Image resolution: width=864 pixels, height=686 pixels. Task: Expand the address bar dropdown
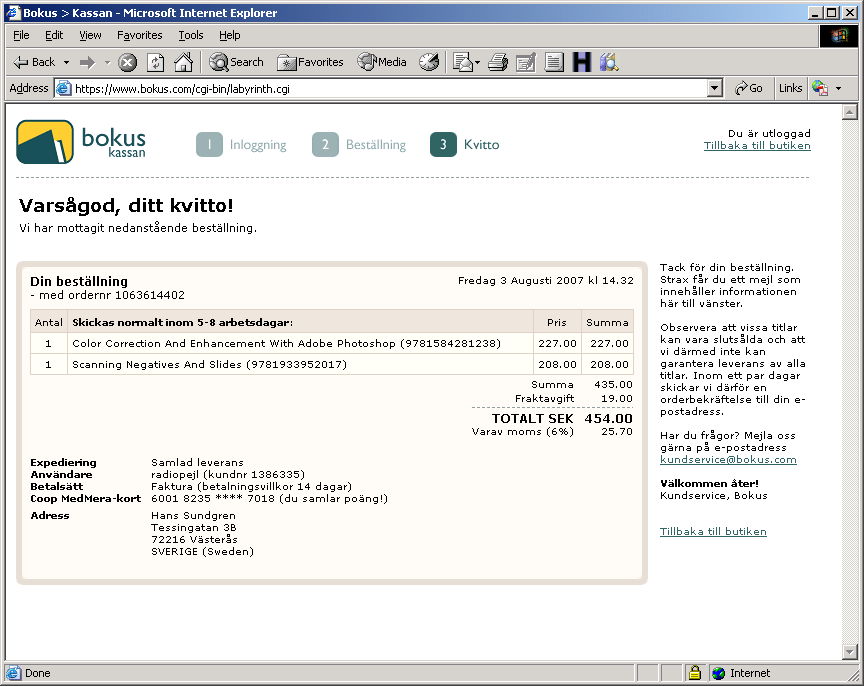[x=715, y=88]
